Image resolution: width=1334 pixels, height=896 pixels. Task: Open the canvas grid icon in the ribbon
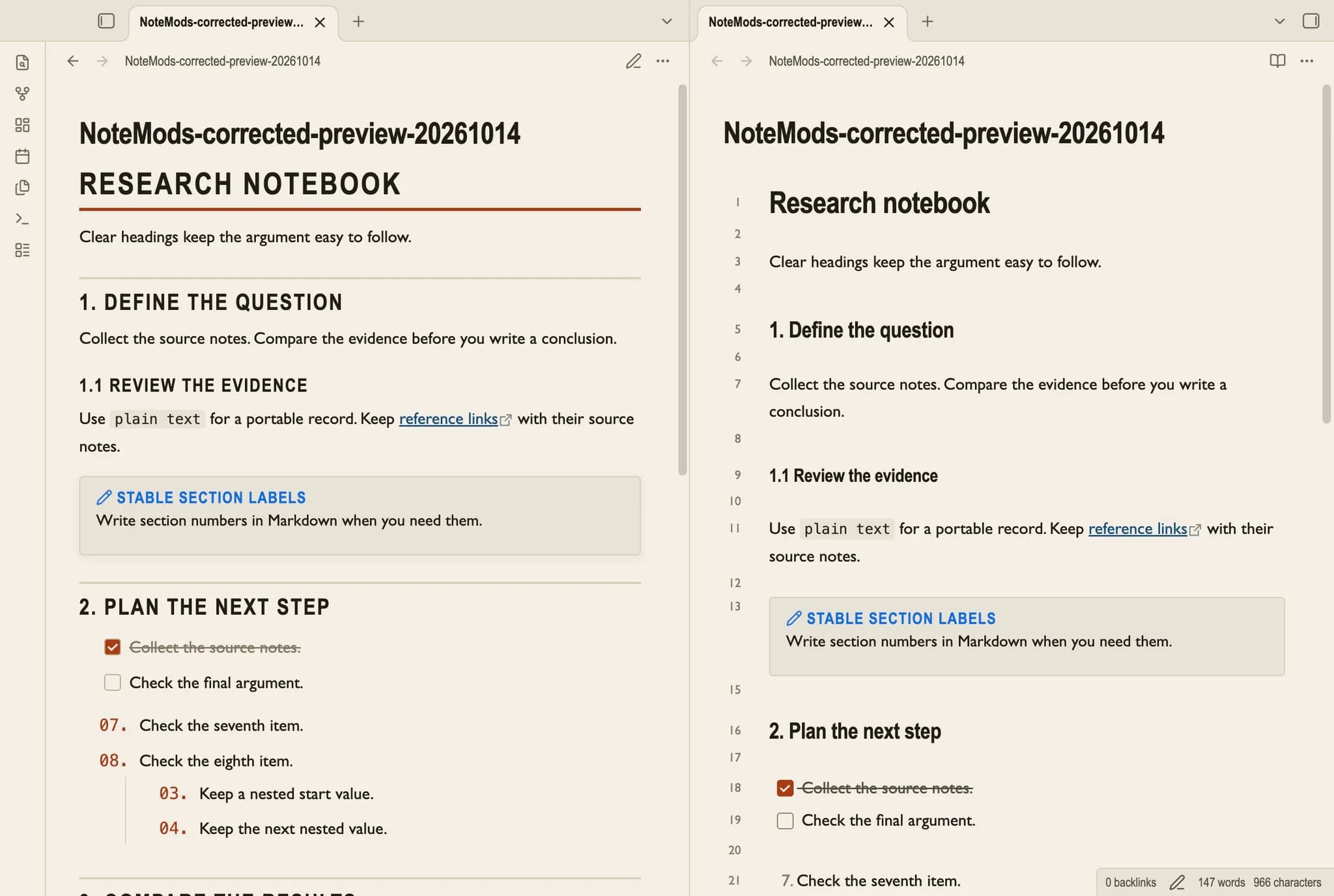pos(22,125)
